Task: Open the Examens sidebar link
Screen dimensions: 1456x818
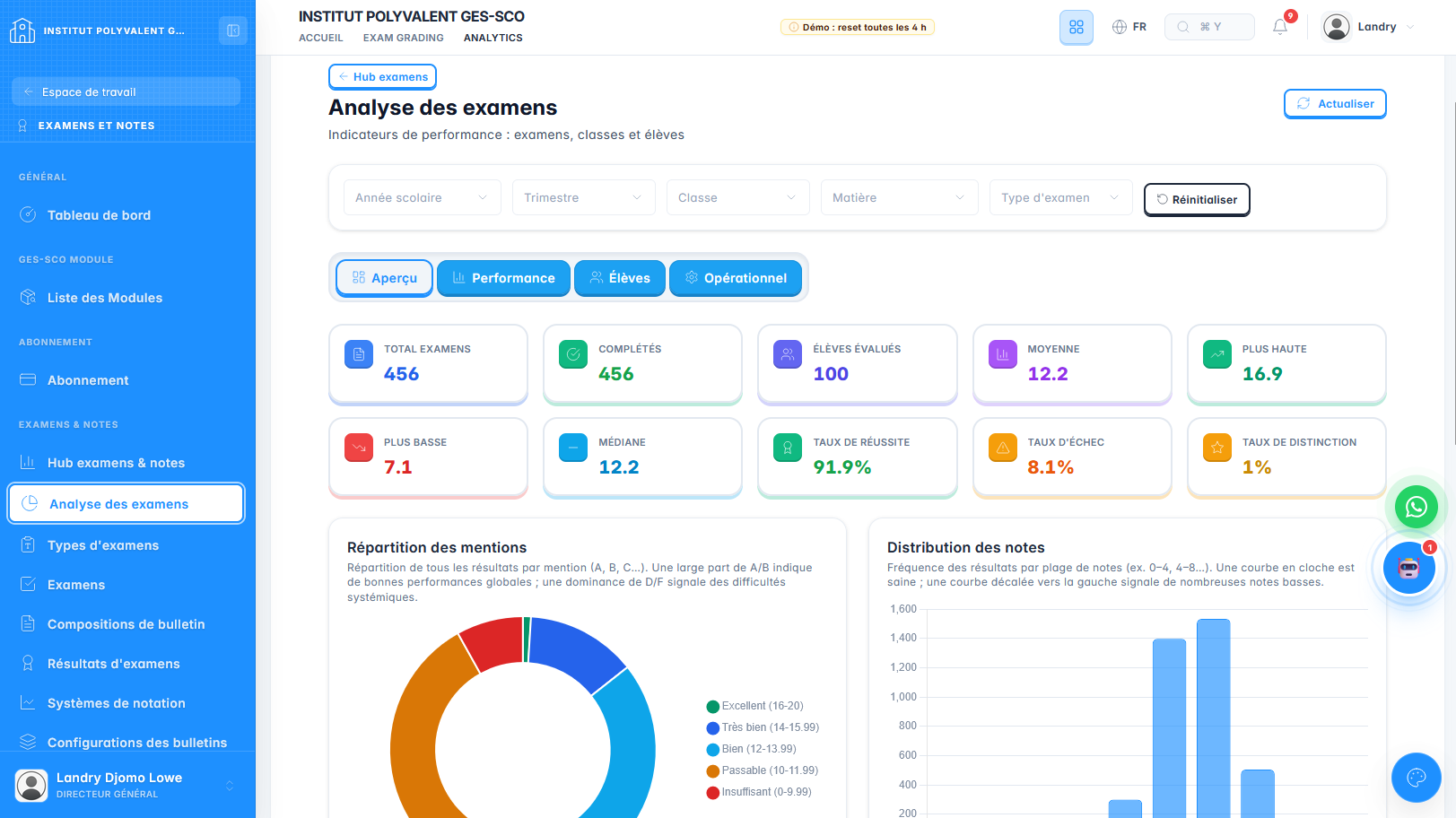Action: [x=126, y=584]
